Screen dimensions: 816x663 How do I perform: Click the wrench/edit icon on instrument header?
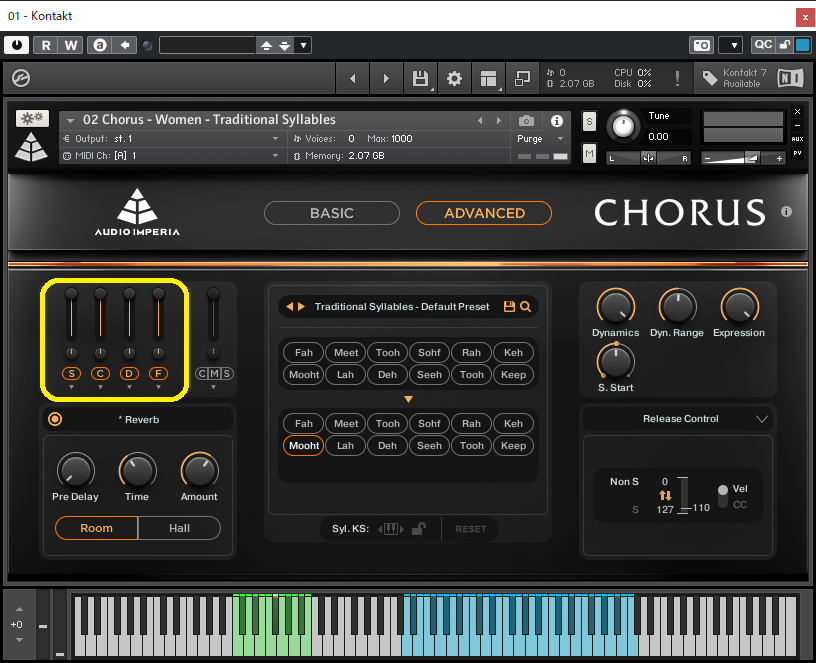coord(33,118)
